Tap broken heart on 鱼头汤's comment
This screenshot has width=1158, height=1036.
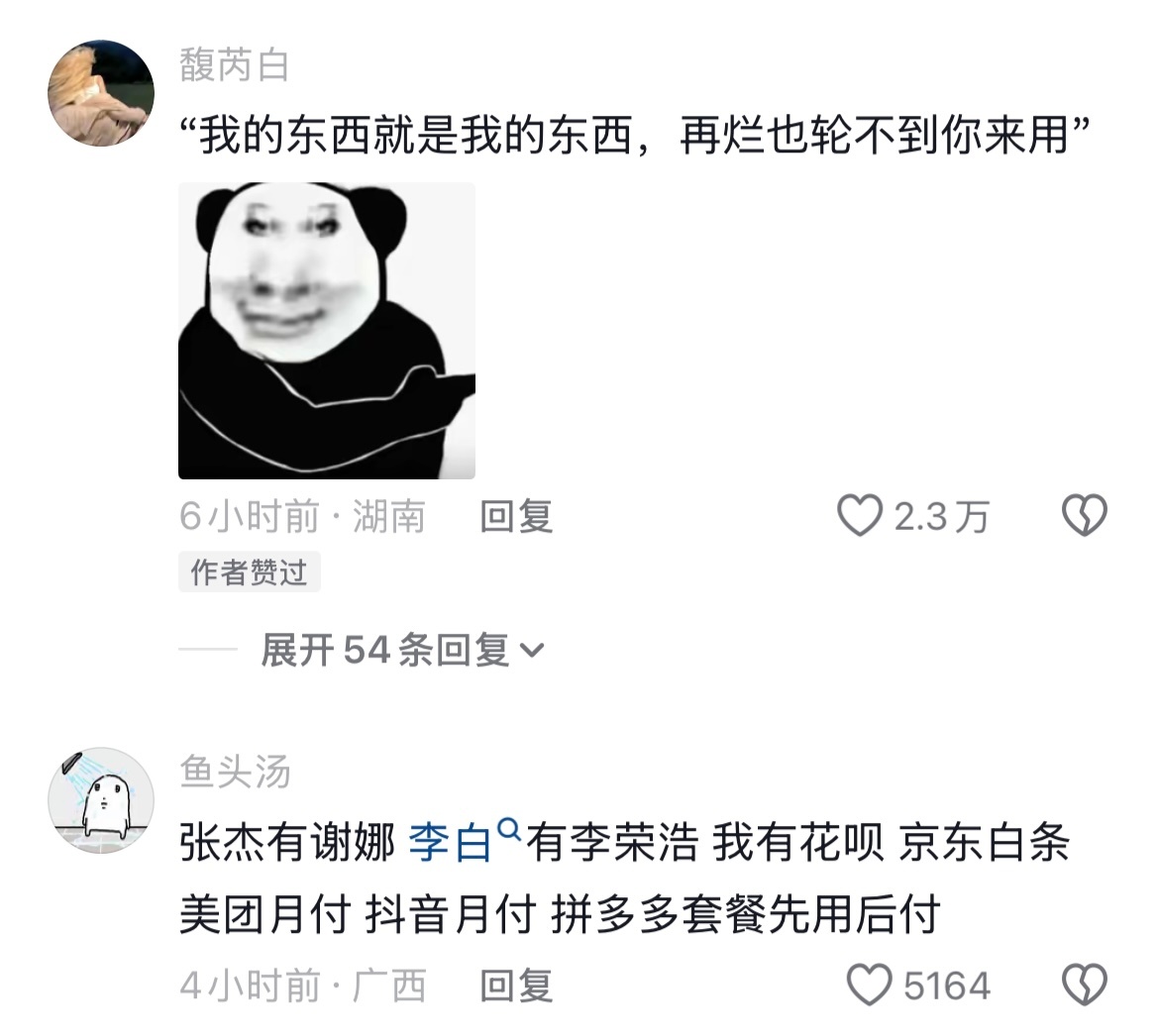(1084, 985)
